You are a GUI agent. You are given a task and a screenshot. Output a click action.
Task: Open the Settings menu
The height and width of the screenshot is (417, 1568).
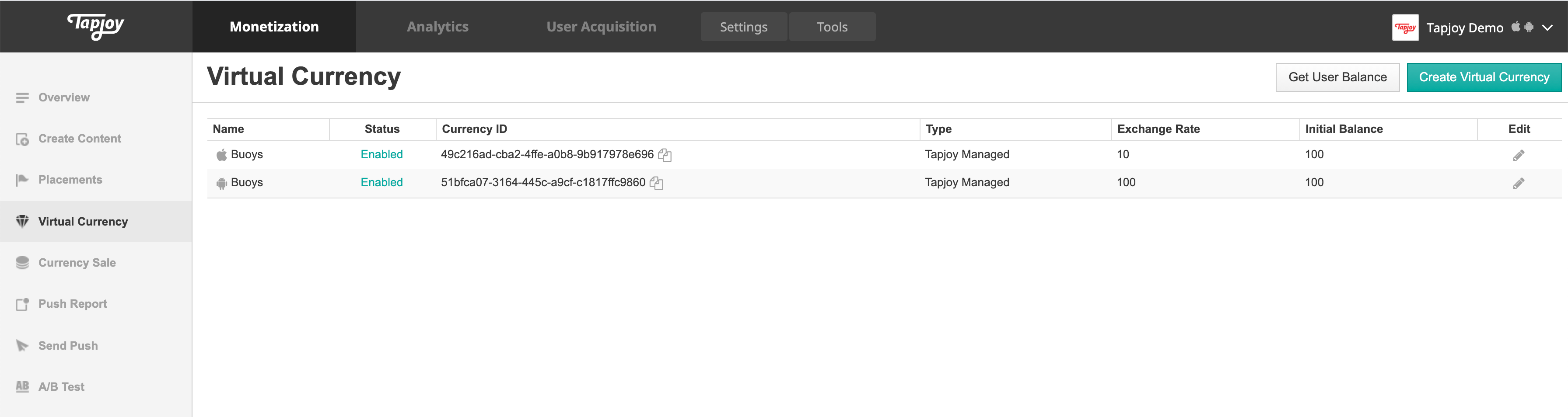743,27
